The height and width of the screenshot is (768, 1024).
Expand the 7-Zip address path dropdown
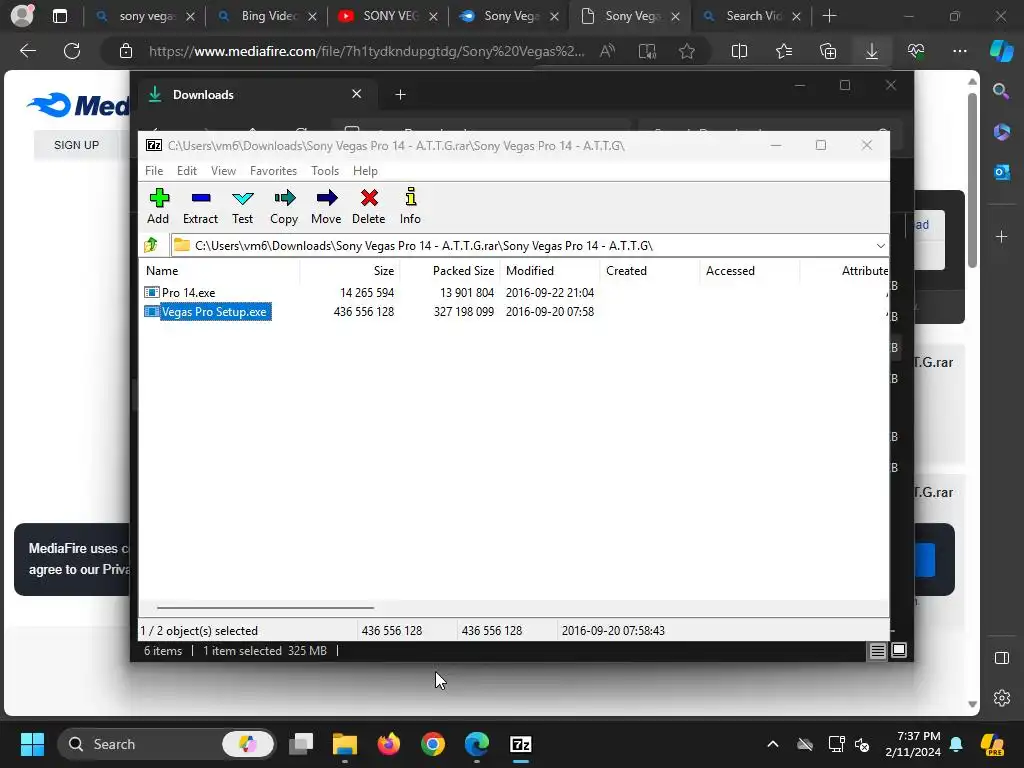pos(880,246)
